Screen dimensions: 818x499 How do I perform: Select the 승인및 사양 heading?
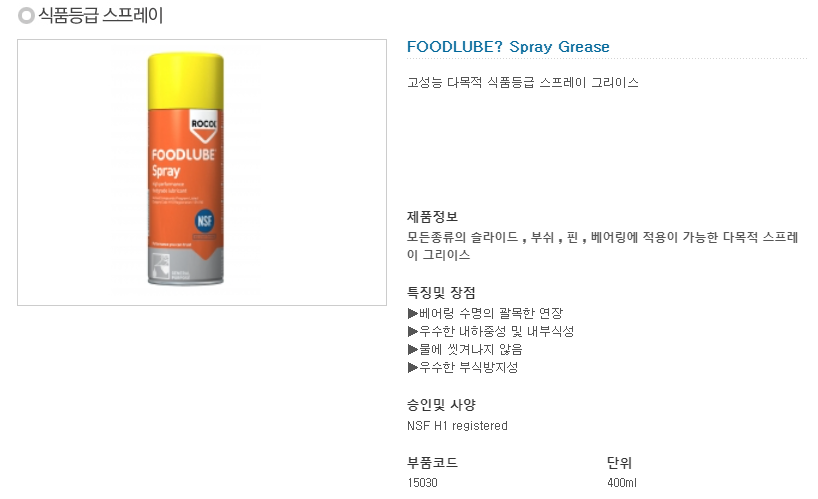[x=441, y=405]
